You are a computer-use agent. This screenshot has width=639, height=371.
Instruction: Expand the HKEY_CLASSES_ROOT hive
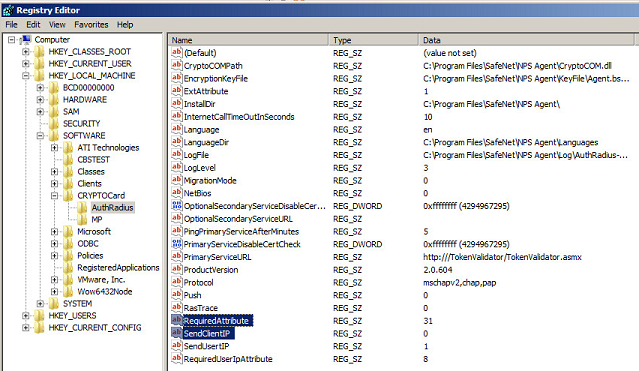pos(26,52)
